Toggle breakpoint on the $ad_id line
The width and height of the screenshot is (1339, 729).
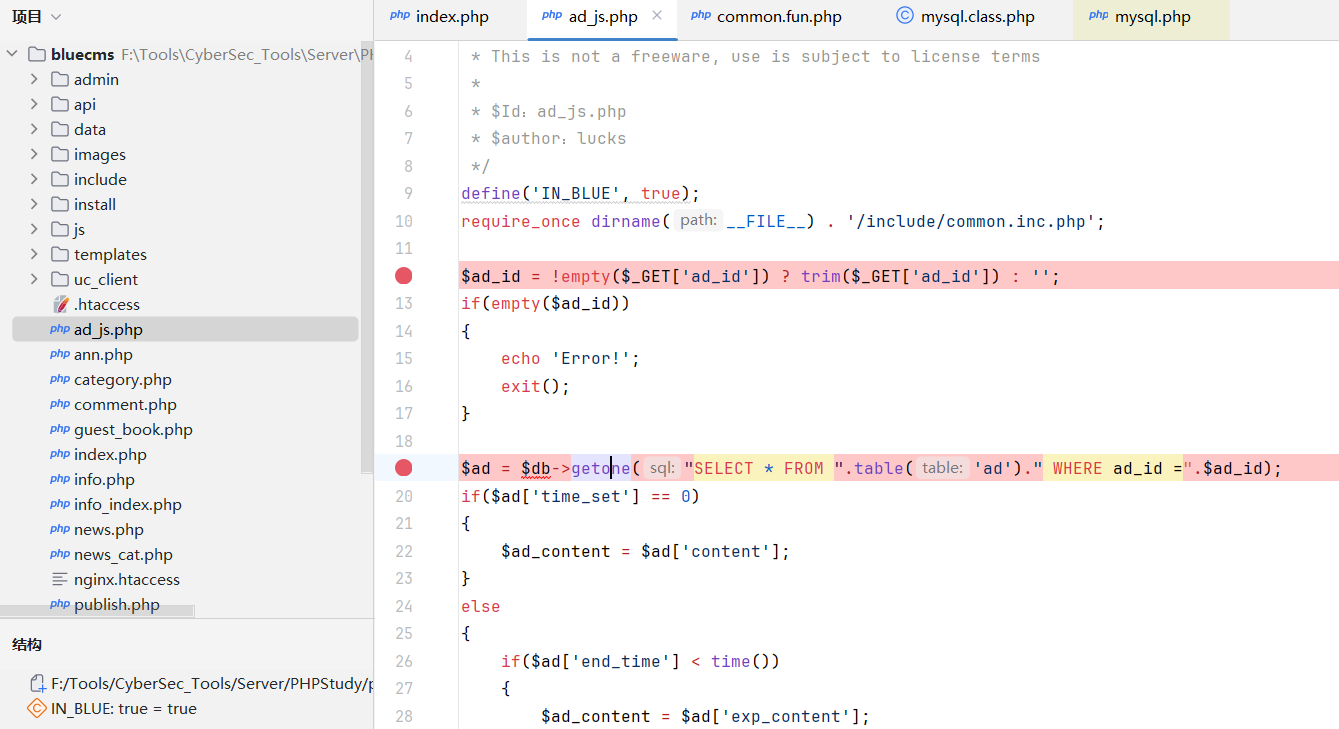point(404,276)
